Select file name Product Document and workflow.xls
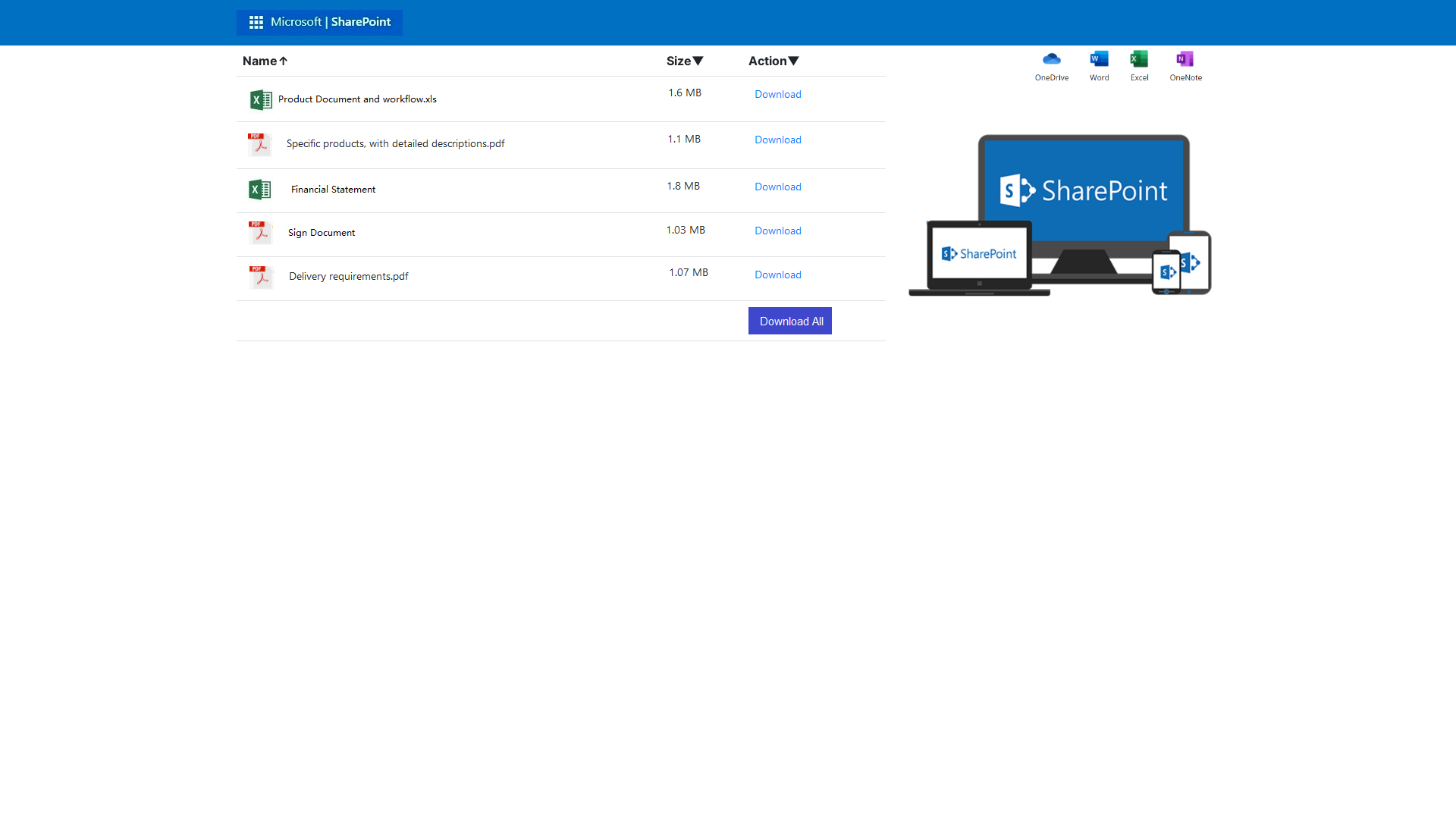This screenshot has width=1456, height=819. pos(357,99)
